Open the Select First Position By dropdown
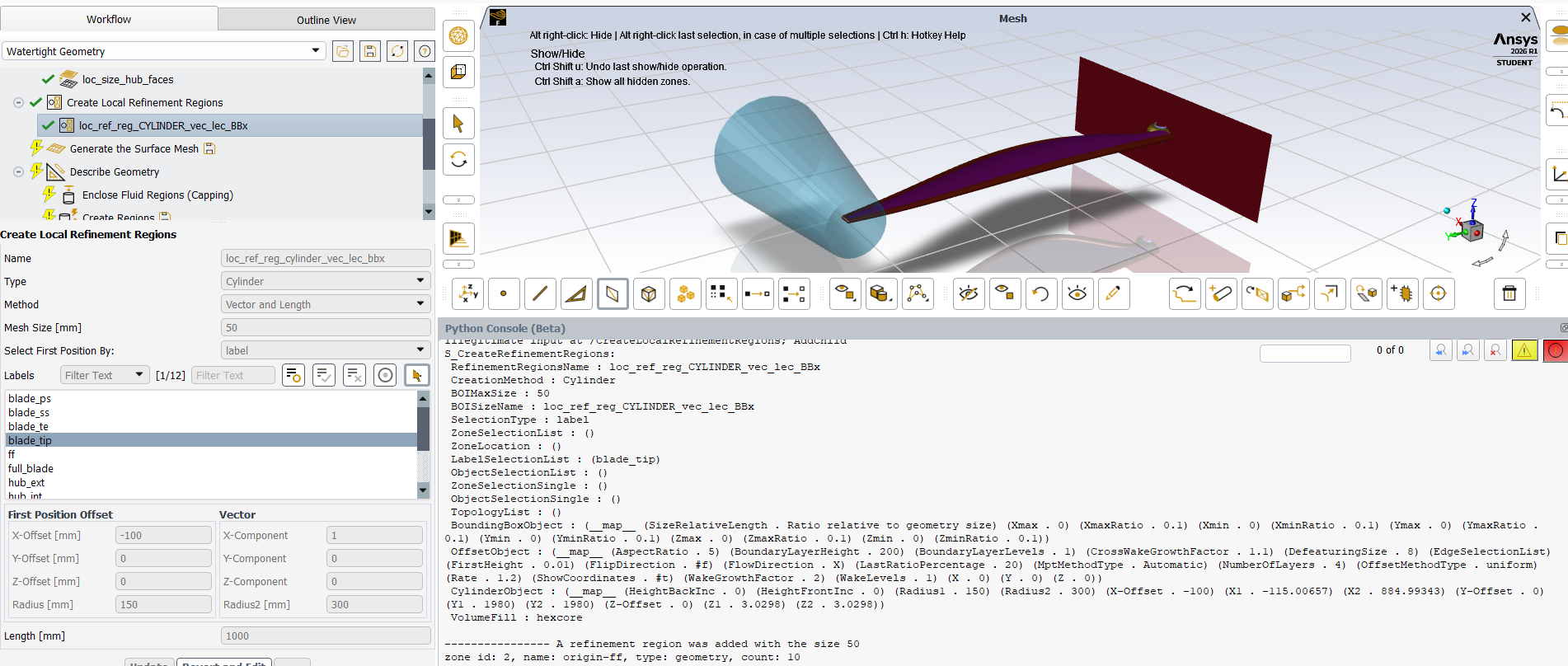 coord(326,350)
